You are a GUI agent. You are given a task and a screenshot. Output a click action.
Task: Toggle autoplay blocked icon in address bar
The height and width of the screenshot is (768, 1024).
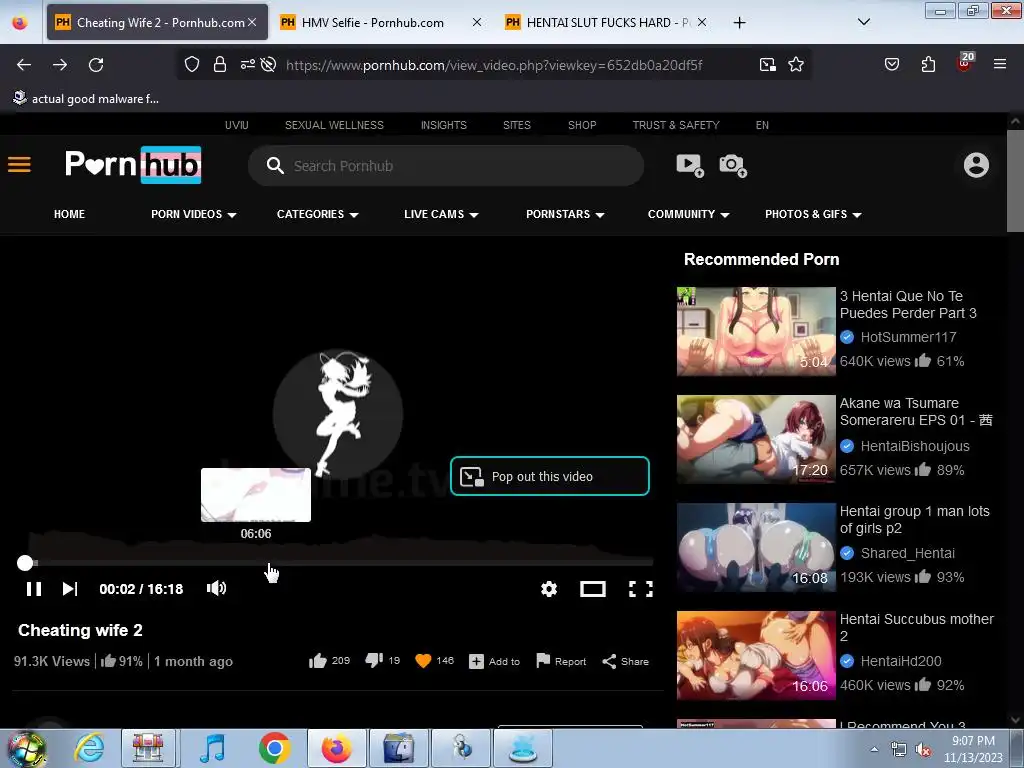268,64
